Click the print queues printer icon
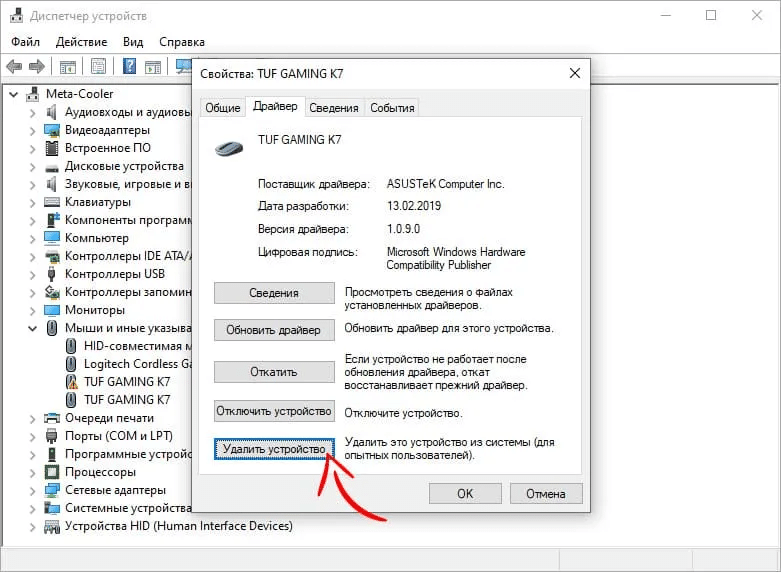The width and height of the screenshot is (781, 572). (52, 418)
